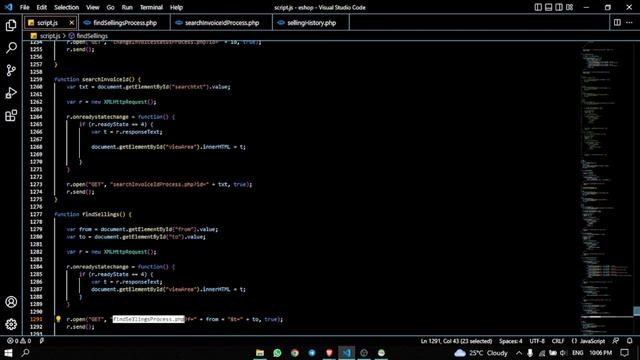Open the volume speaker tray icon
The width and height of the screenshot is (640, 360).
(x=563, y=353)
